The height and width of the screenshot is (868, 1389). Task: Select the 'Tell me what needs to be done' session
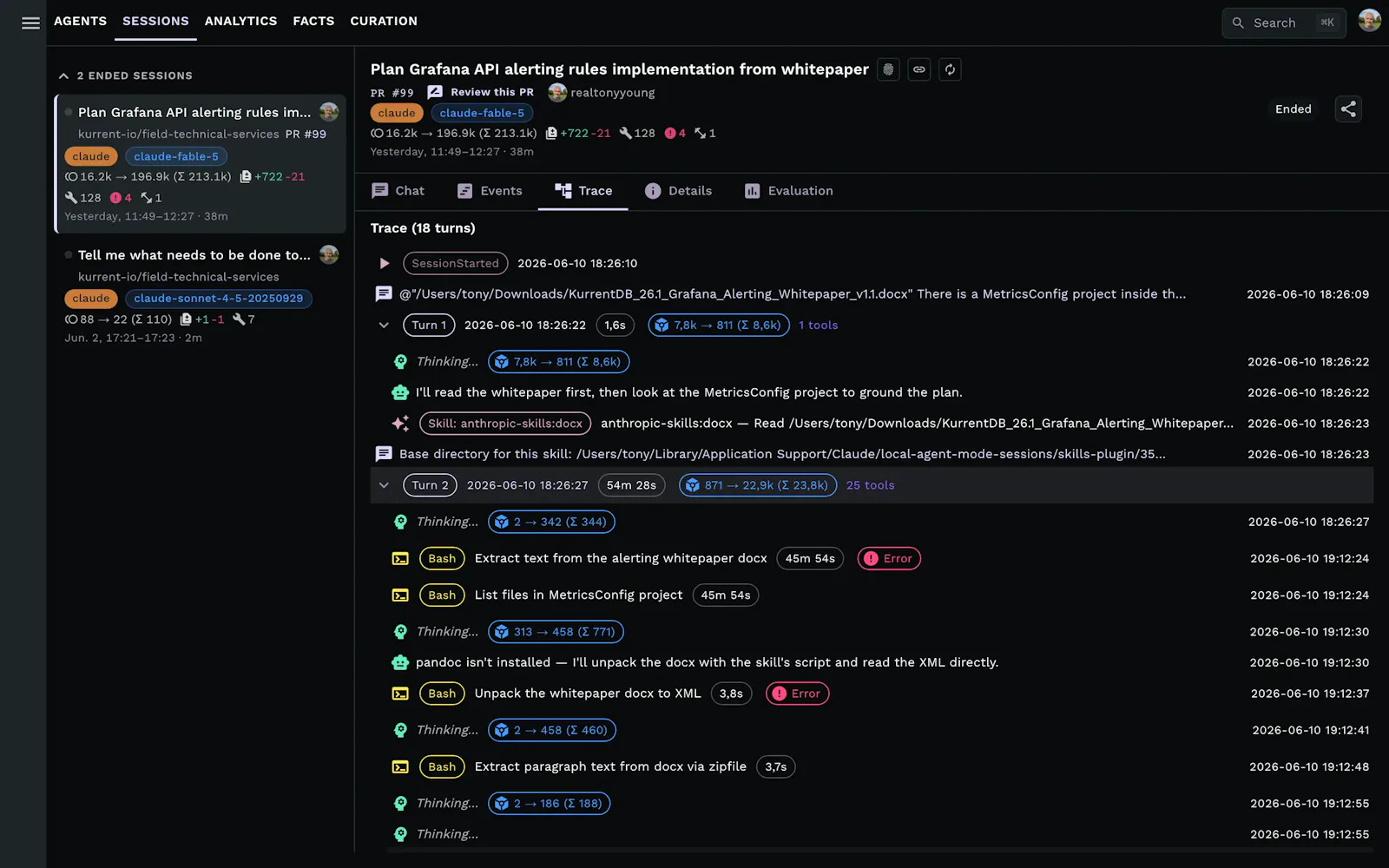point(201,295)
